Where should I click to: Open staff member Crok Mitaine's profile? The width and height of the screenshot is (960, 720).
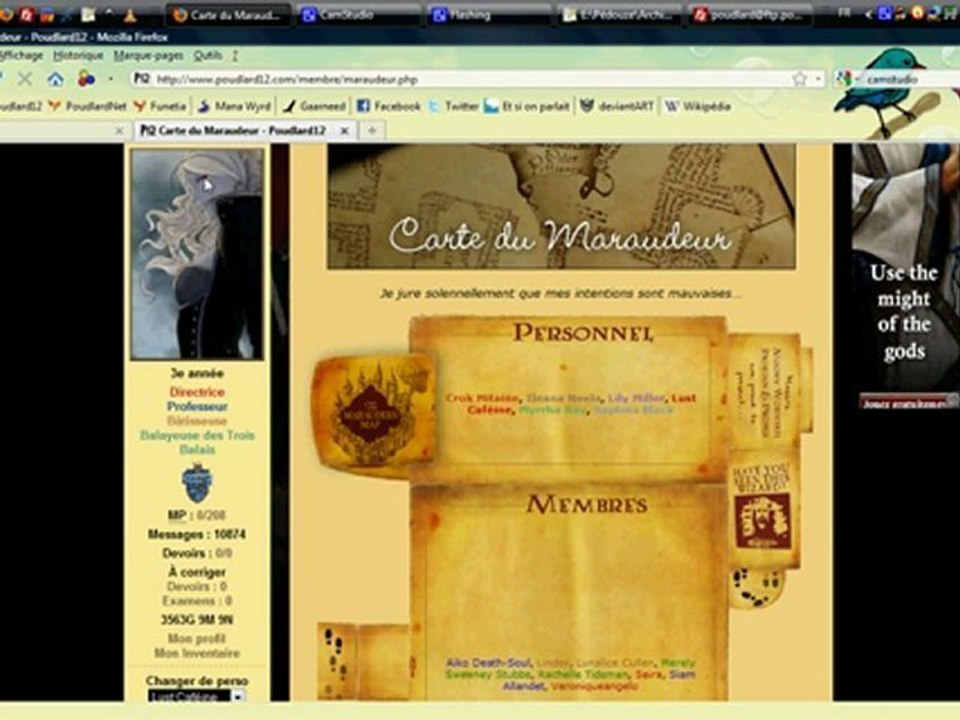[x=482, y=398]
